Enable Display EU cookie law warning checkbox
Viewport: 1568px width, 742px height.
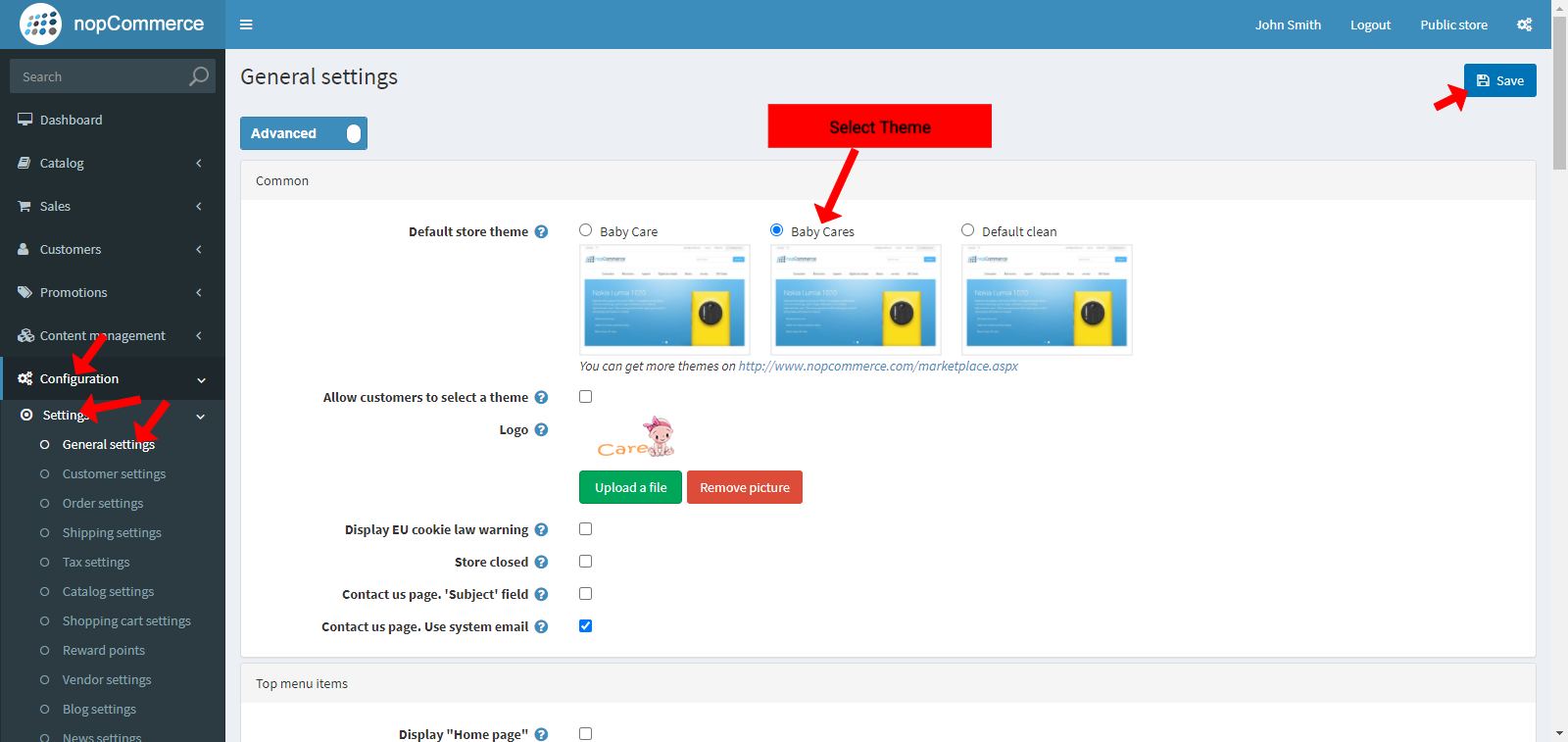(586, 529)
